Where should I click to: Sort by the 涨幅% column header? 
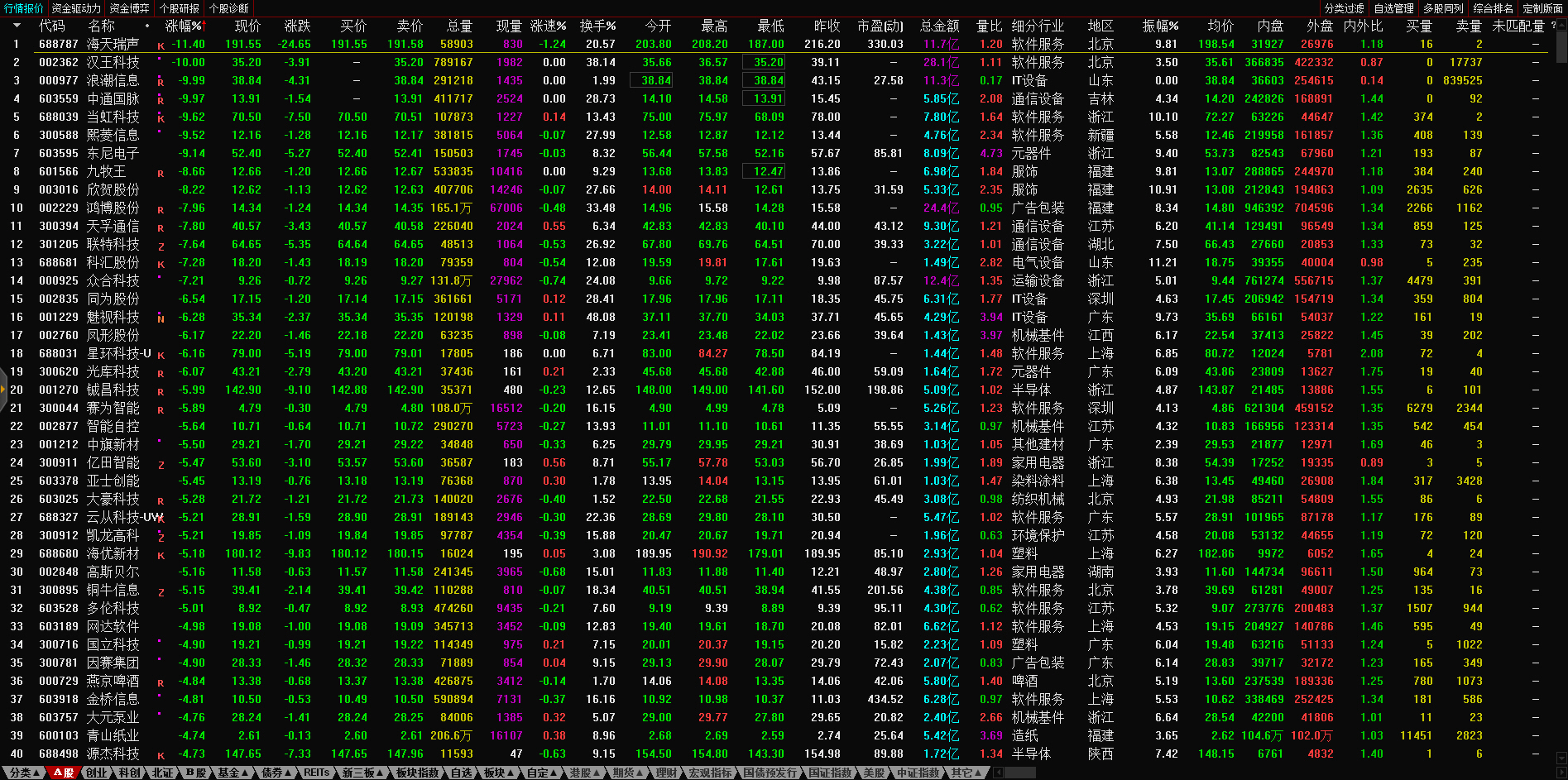tap(183, 26)
